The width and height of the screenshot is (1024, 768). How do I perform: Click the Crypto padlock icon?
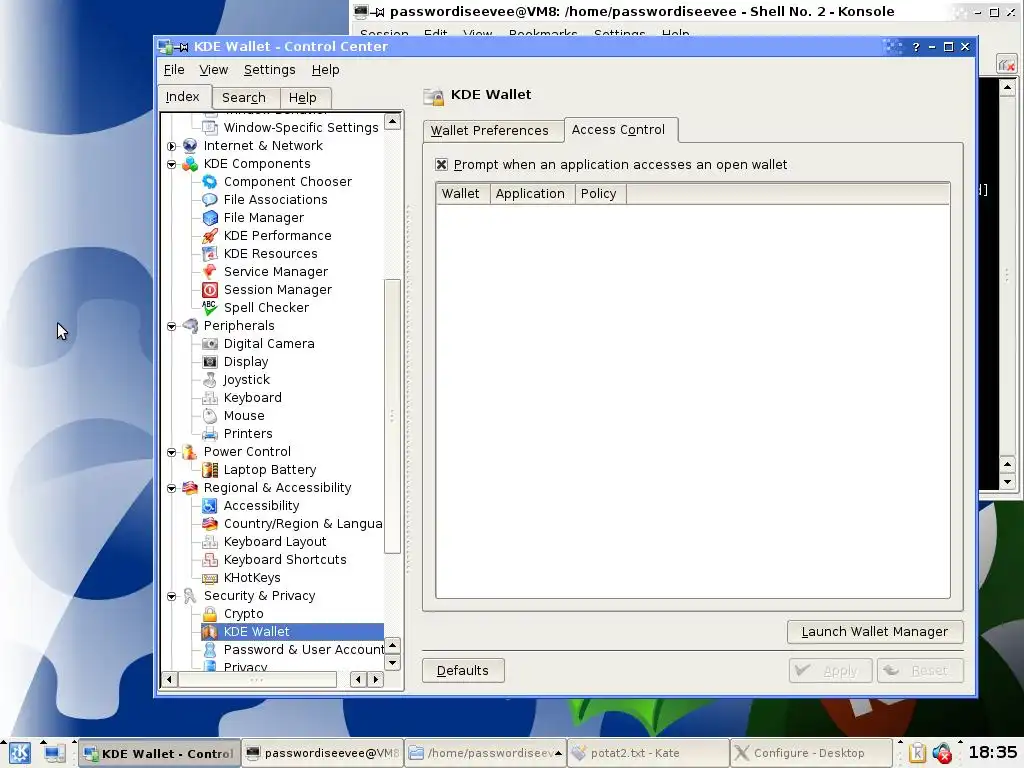(x=210, y=614)
